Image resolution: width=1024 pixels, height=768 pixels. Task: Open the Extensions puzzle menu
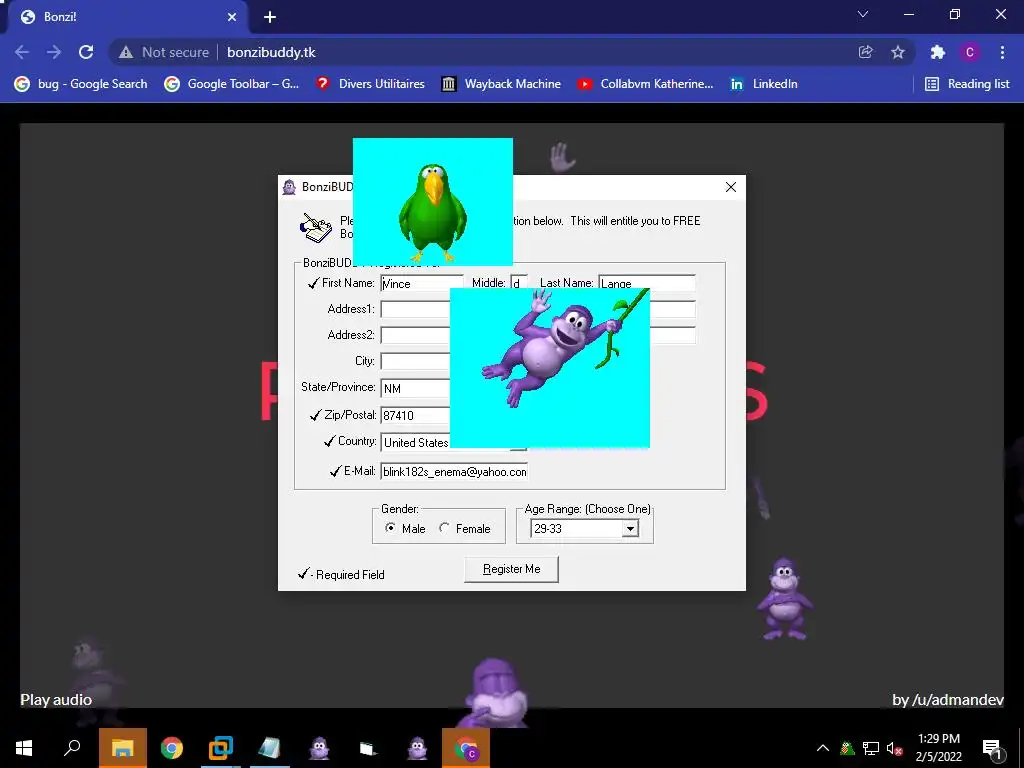coord(938,52)
